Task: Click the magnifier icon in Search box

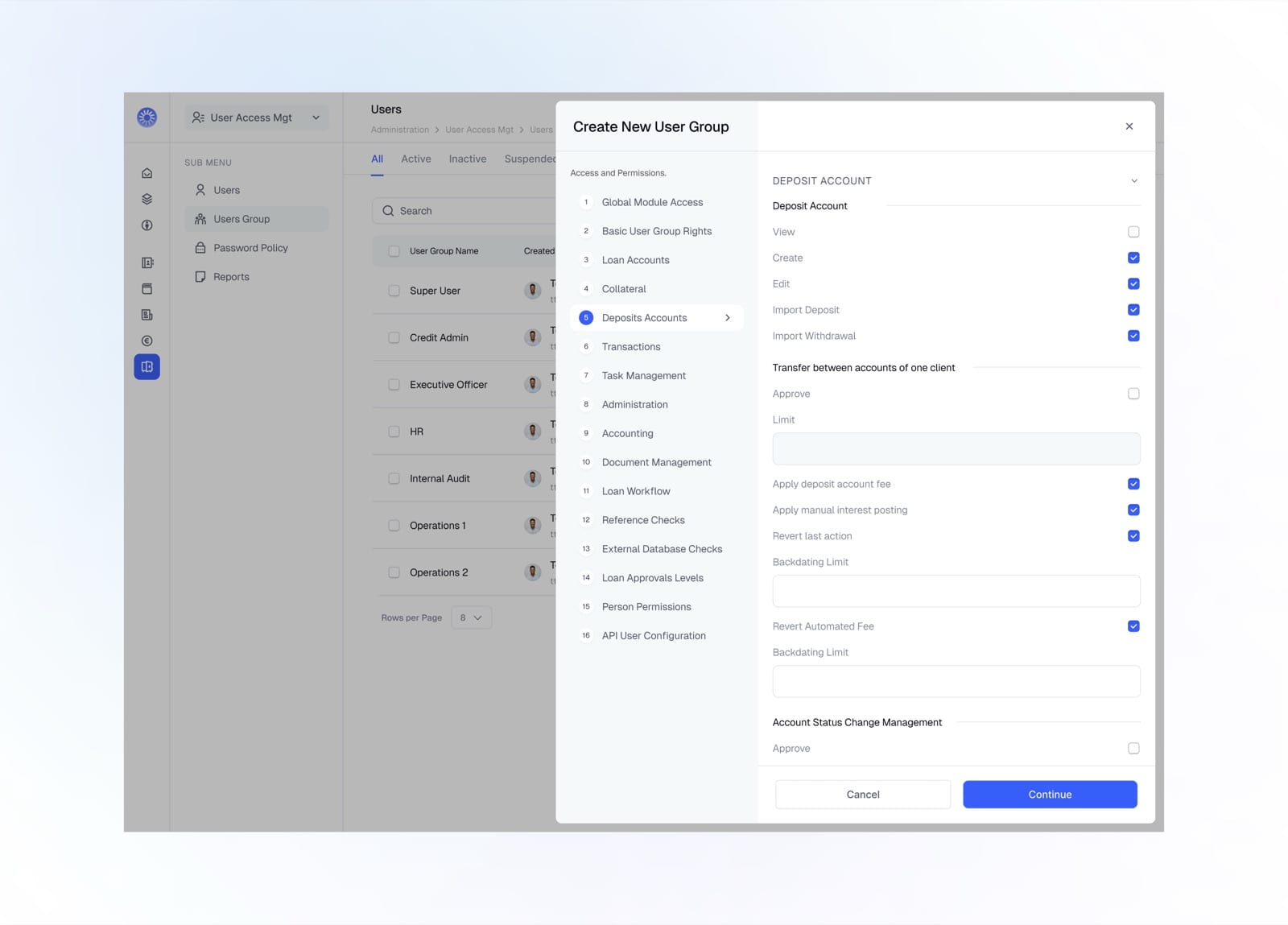Action: pyautogui.click(x=388, y=211)
